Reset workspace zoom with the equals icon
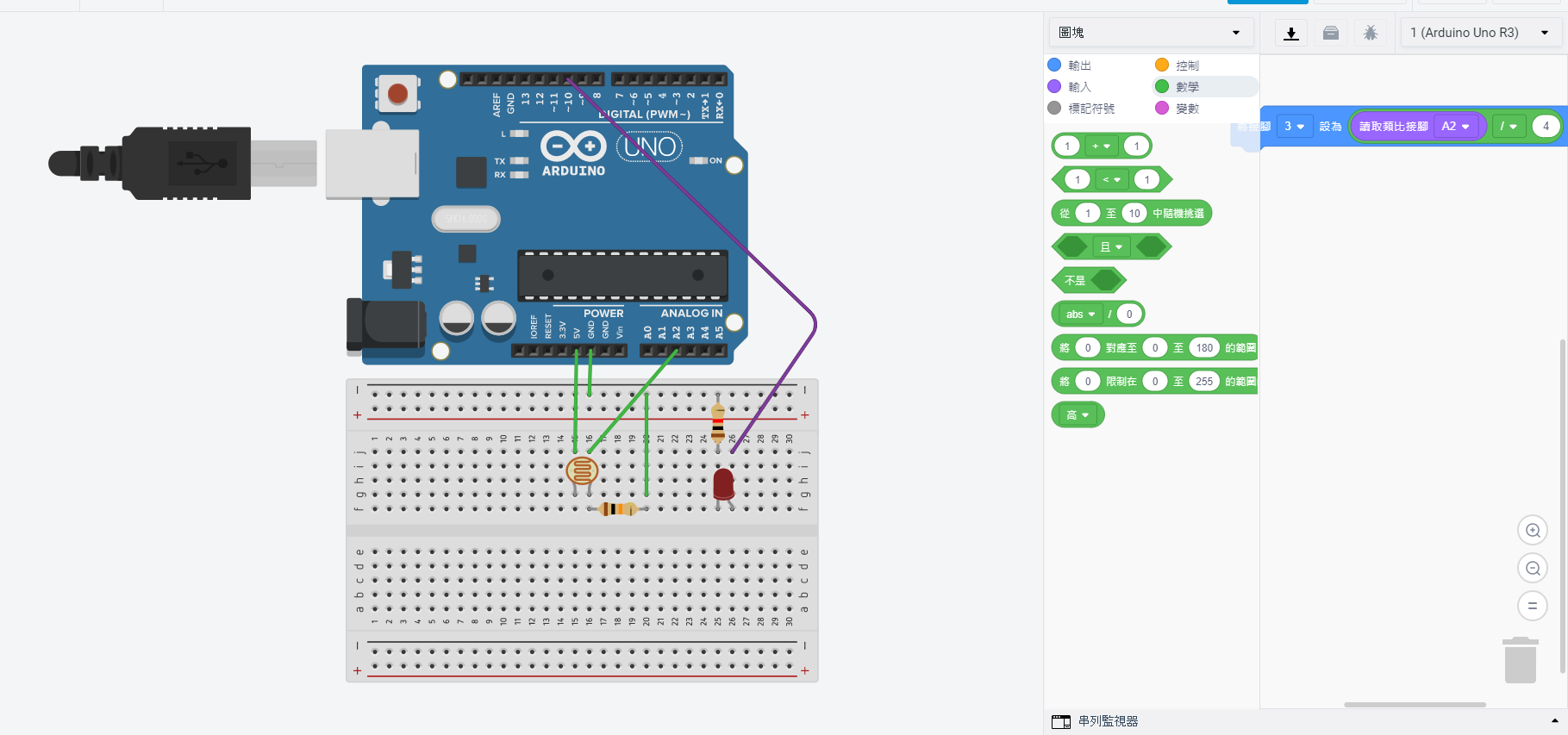The image size is (1568, 735). (1532, 606)
